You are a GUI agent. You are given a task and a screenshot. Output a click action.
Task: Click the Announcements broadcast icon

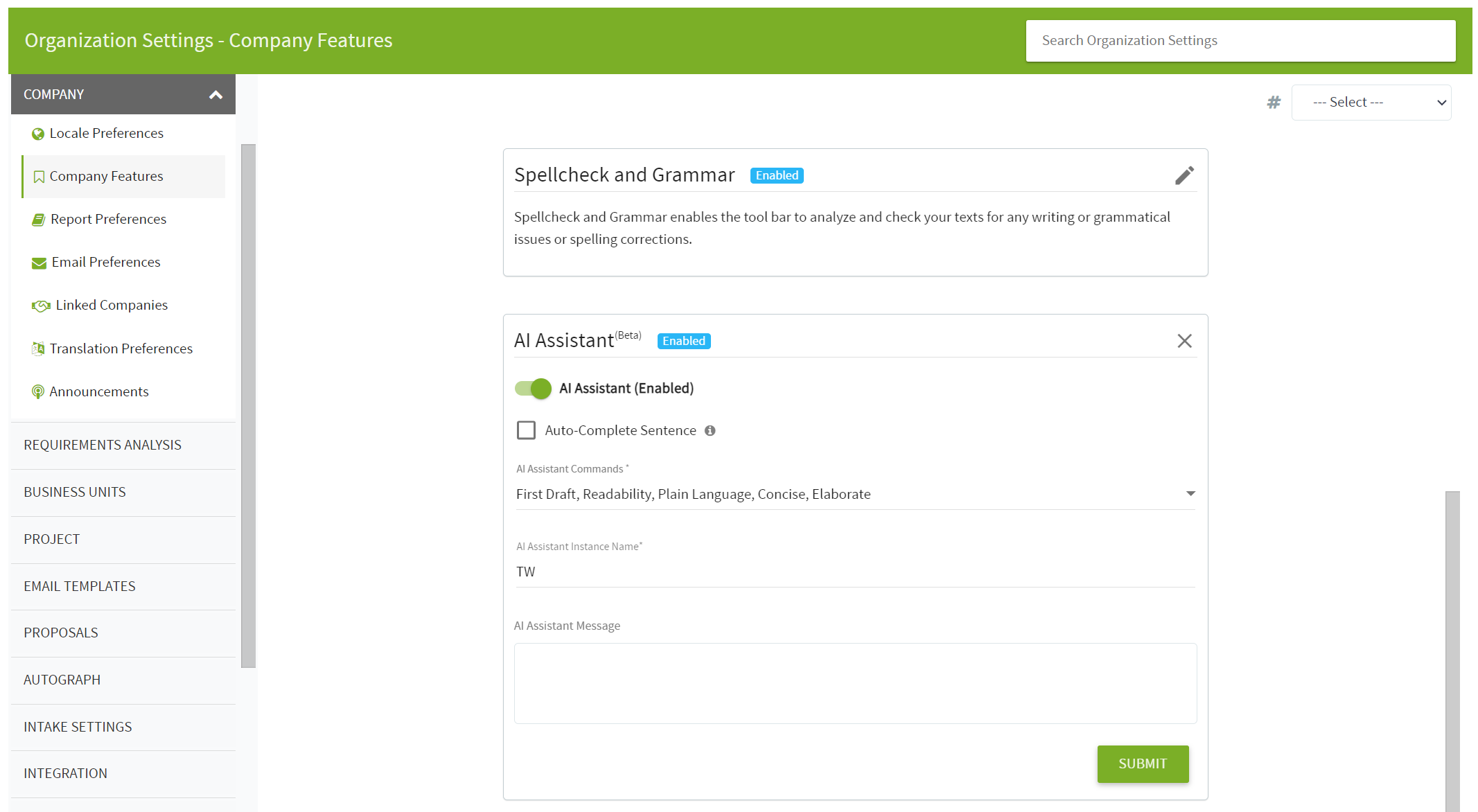(x=38, y=391)
